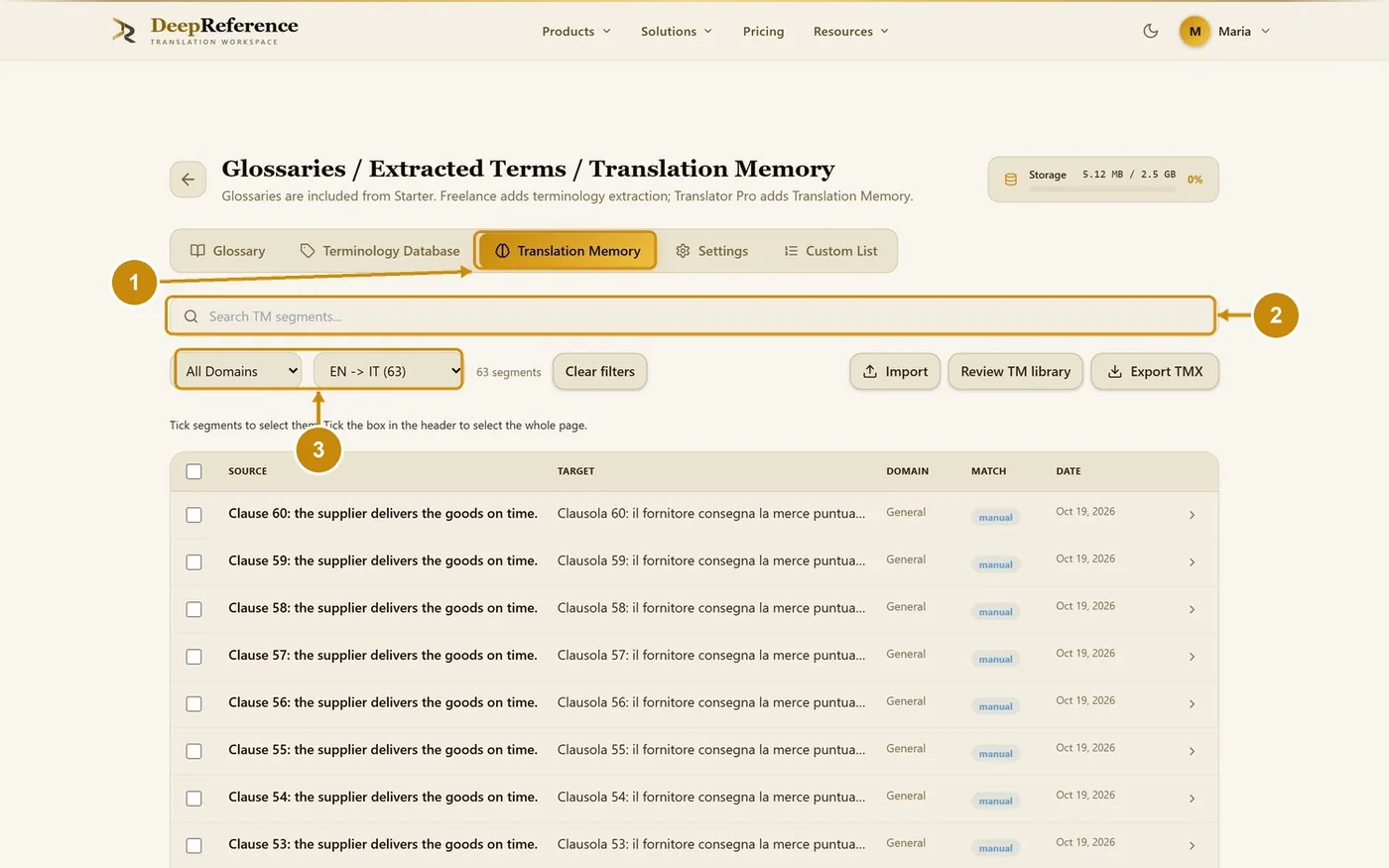The image size is (1389, 868).
Task: Click the storage database icon
Action: pos(1011,180)
